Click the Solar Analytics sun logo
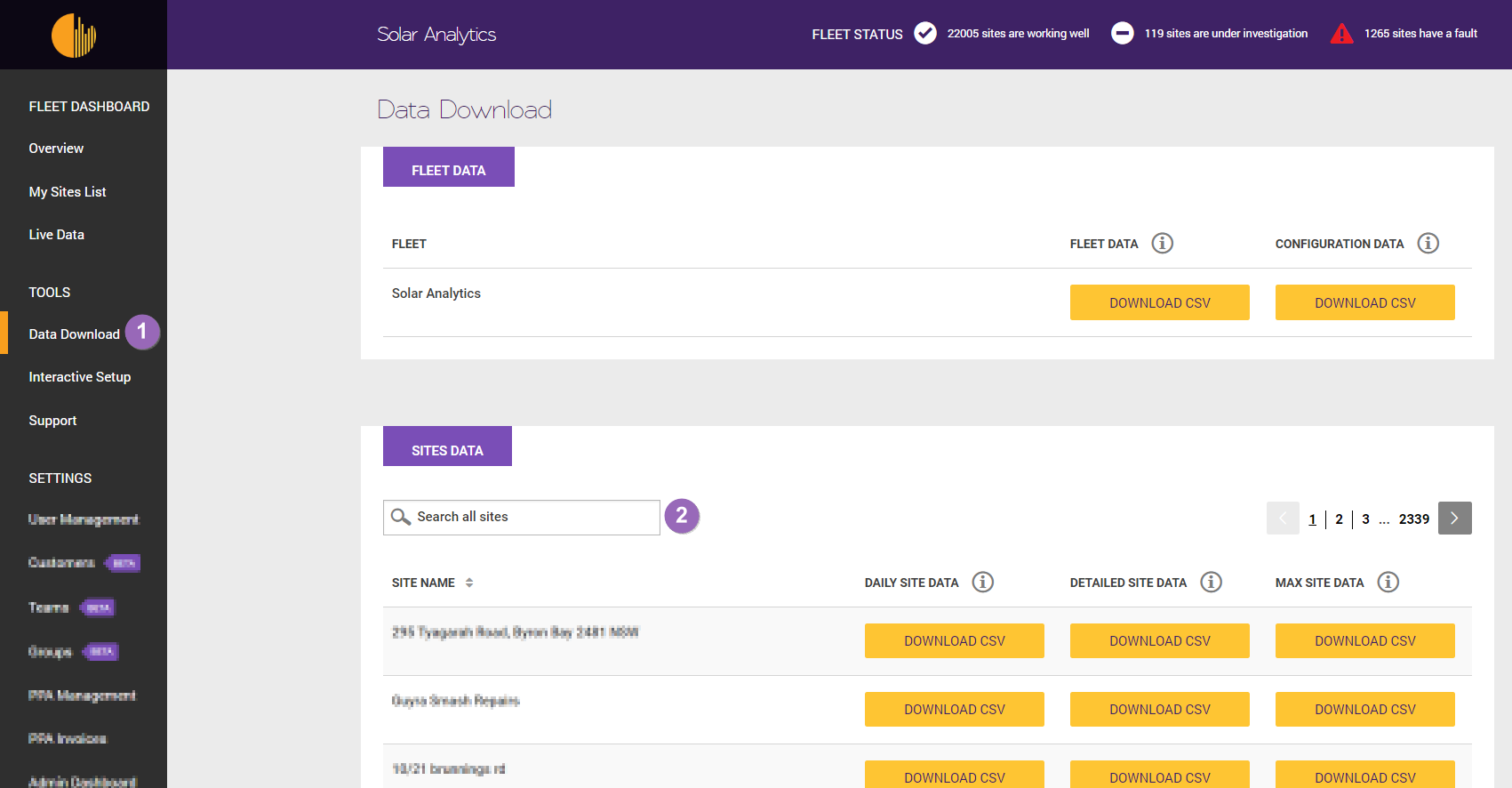Image resolution: width=1512 pixels, height=788 pixels. [74, 36]
